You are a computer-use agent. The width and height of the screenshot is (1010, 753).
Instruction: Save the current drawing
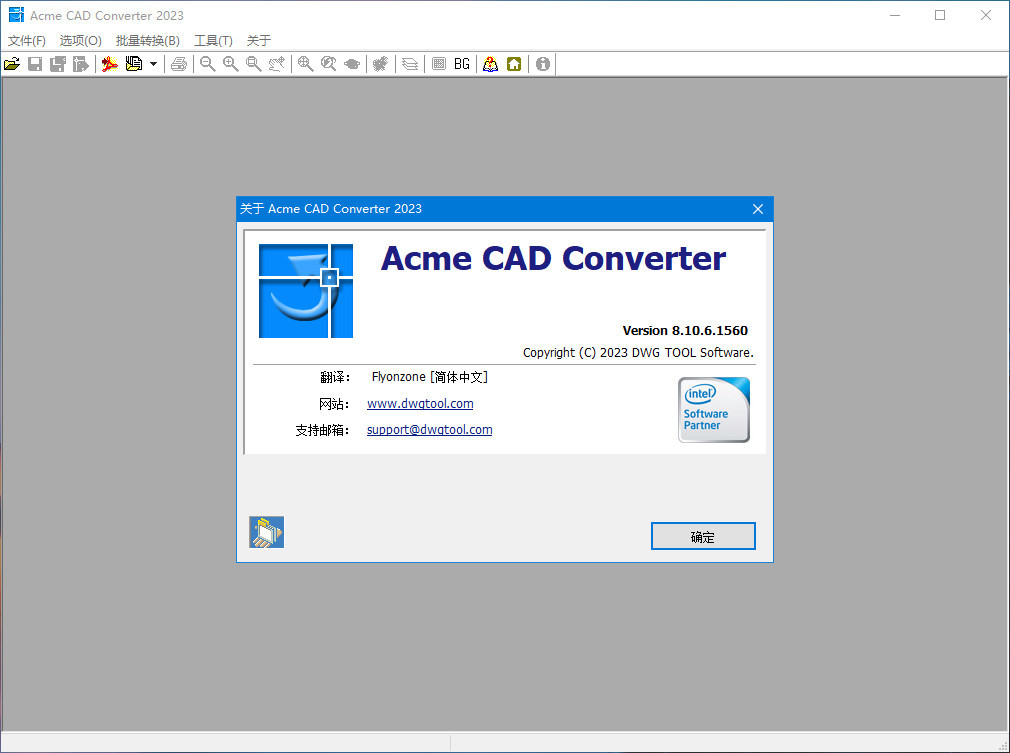(x=34, y=63)
